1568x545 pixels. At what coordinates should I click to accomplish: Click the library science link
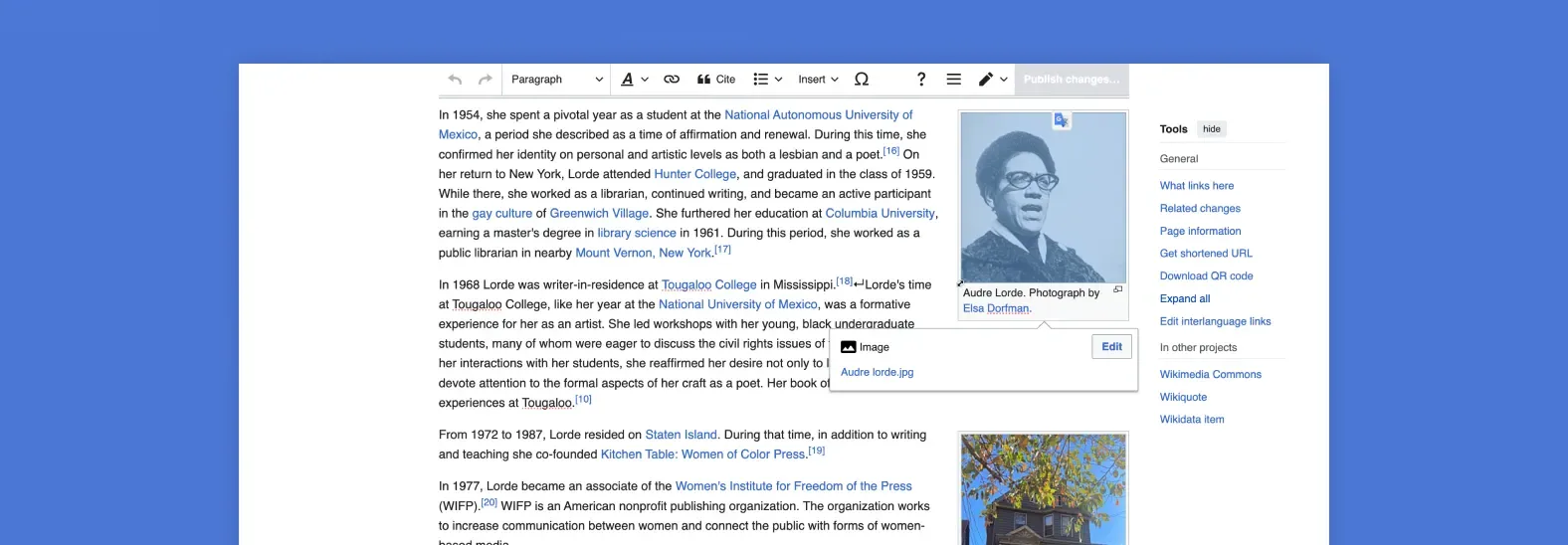(x=637, y=234)
